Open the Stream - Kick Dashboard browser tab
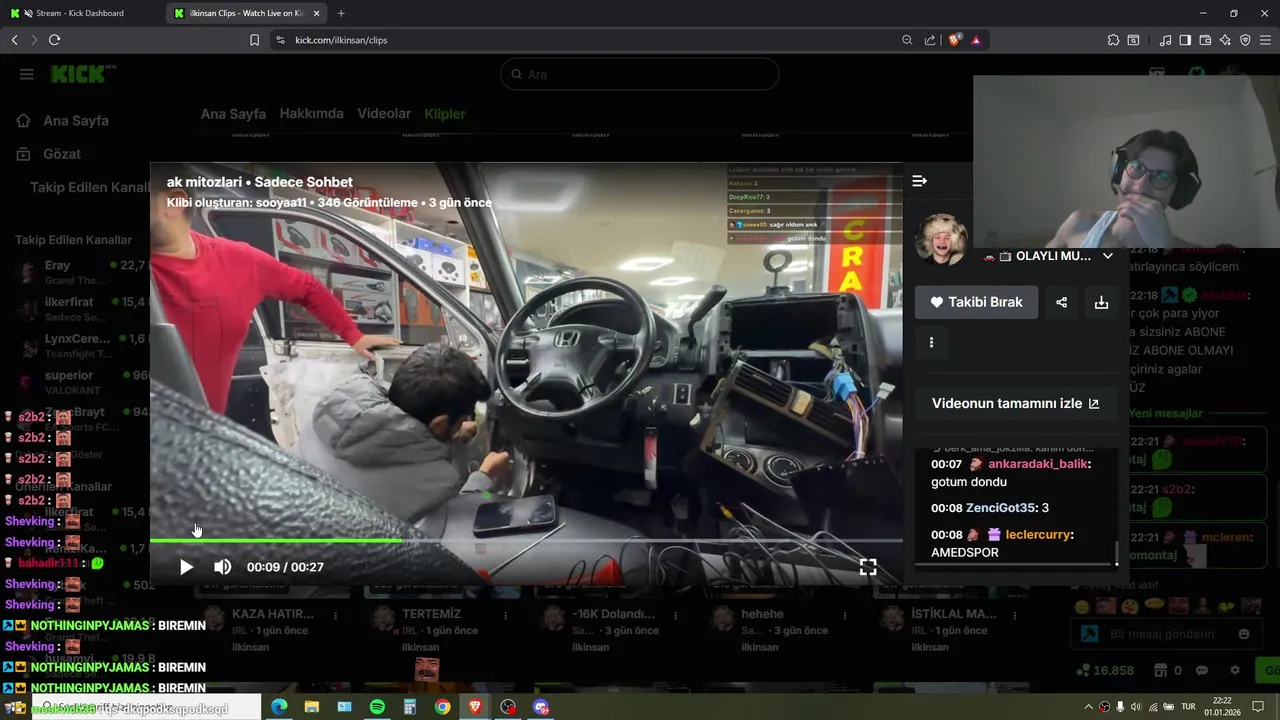Viewport: 1280px width, 720px height. 82,13
